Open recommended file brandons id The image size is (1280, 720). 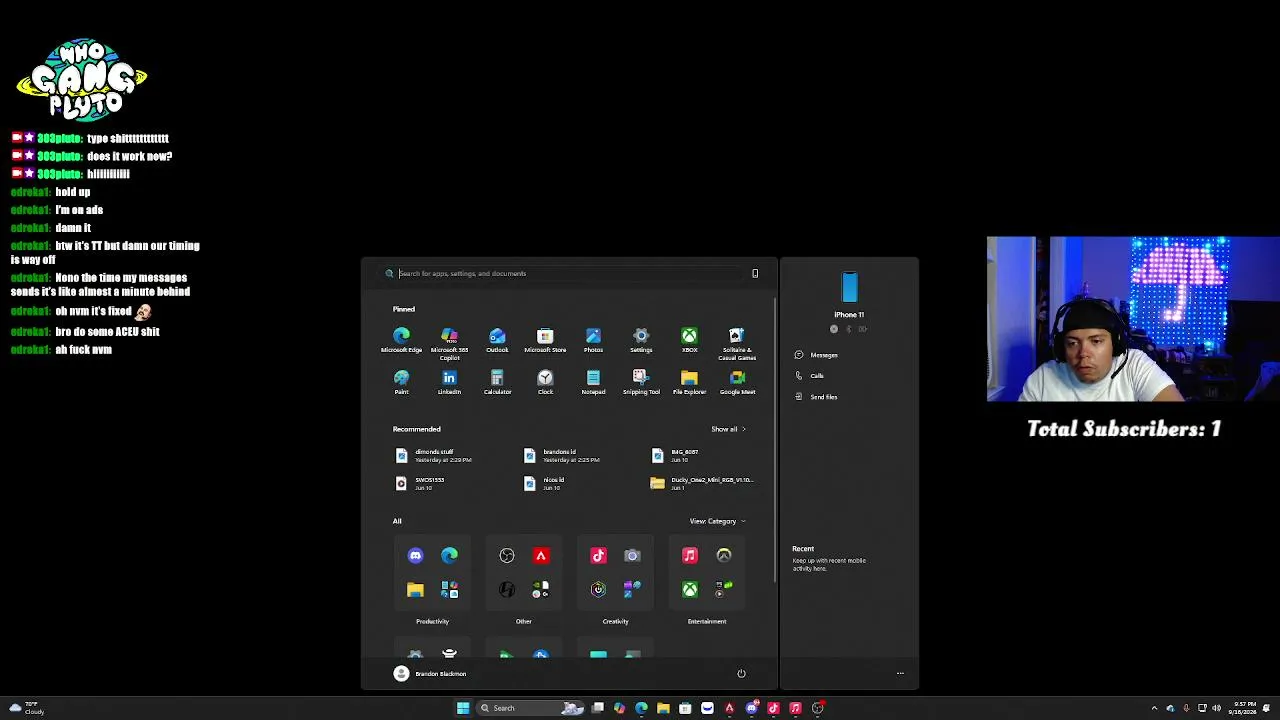pos(562,455)
